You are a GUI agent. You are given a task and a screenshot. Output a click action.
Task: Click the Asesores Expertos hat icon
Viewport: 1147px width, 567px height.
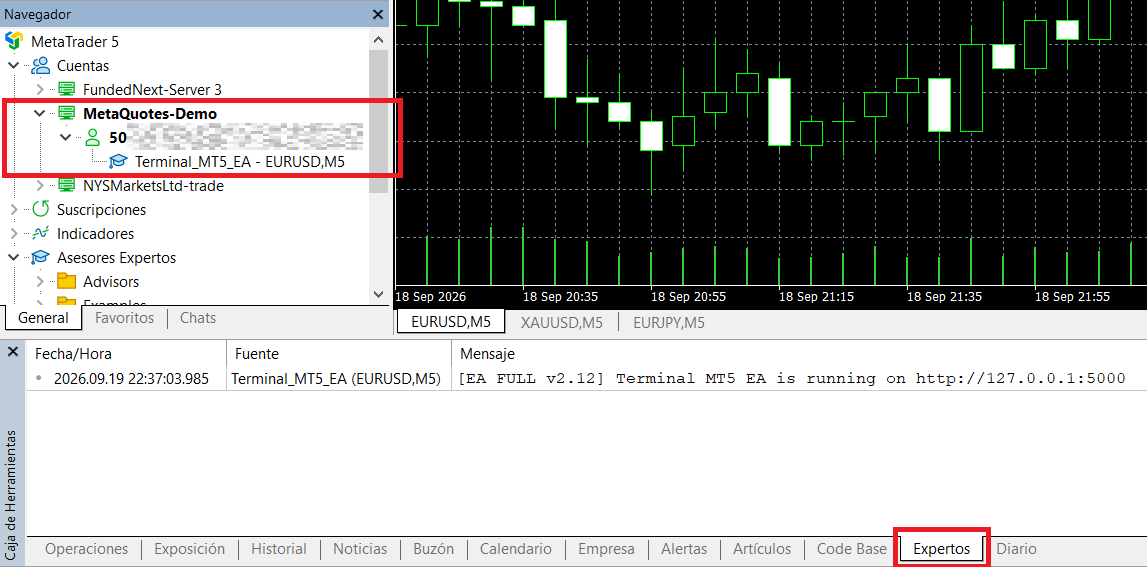click(40, 258)
